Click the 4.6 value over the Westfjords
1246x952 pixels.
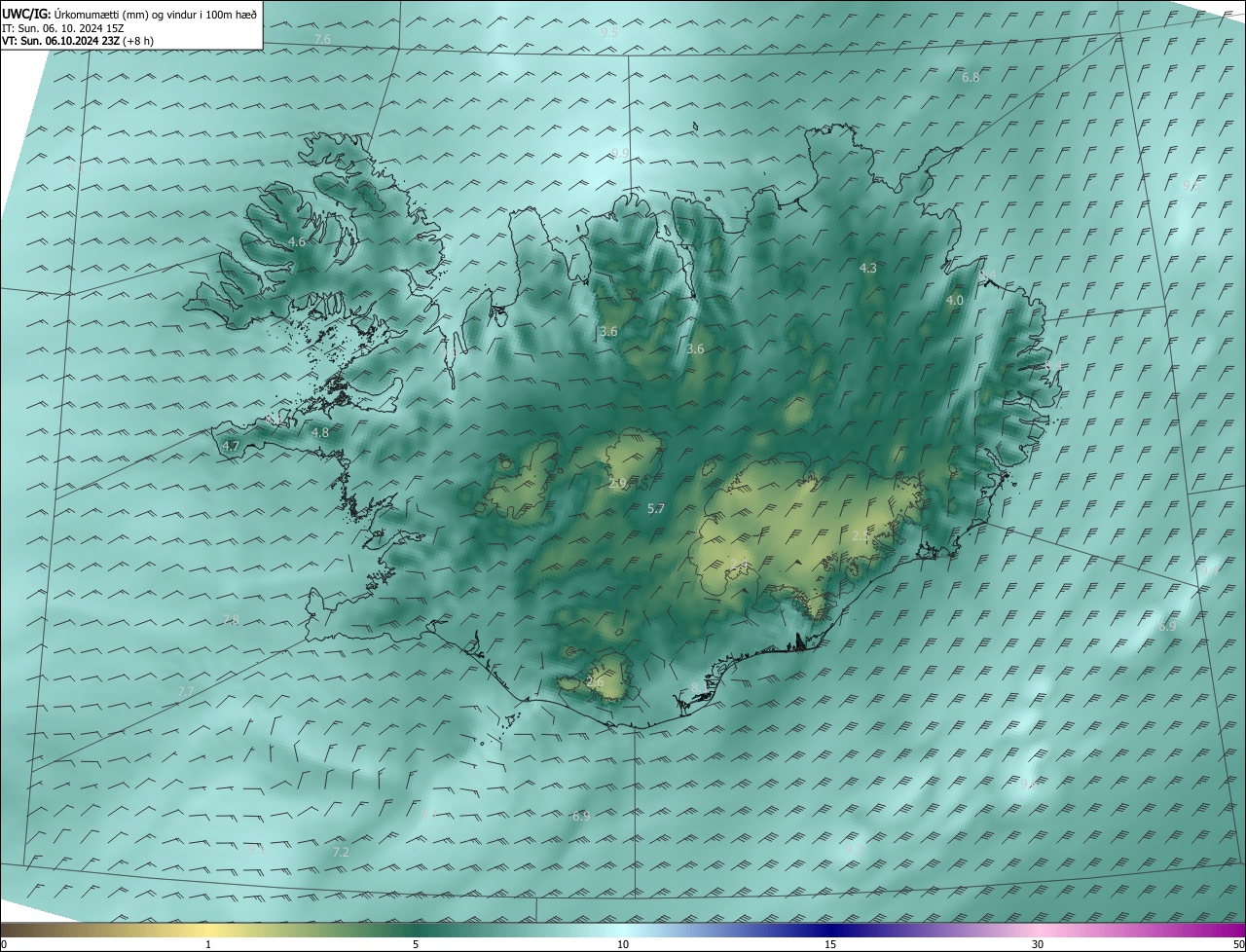pyautogui.click(x=297, y=241)
